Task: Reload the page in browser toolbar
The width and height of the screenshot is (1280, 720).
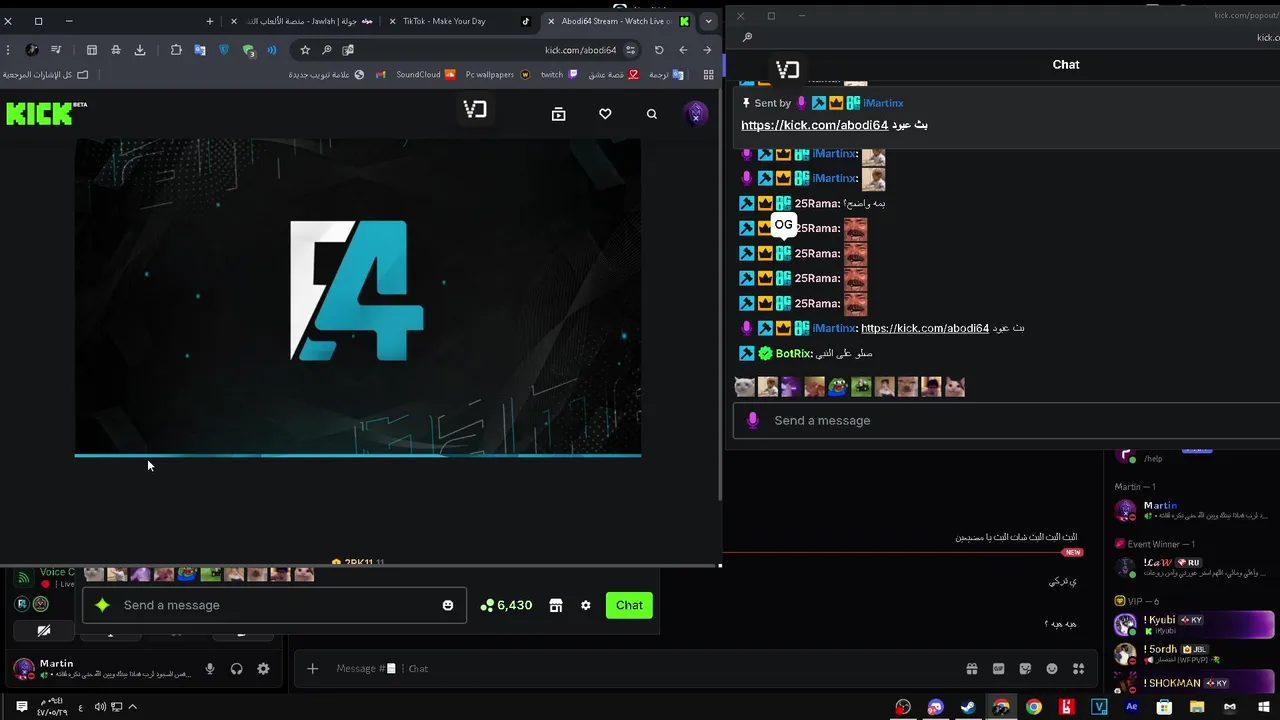Action: 659,50
